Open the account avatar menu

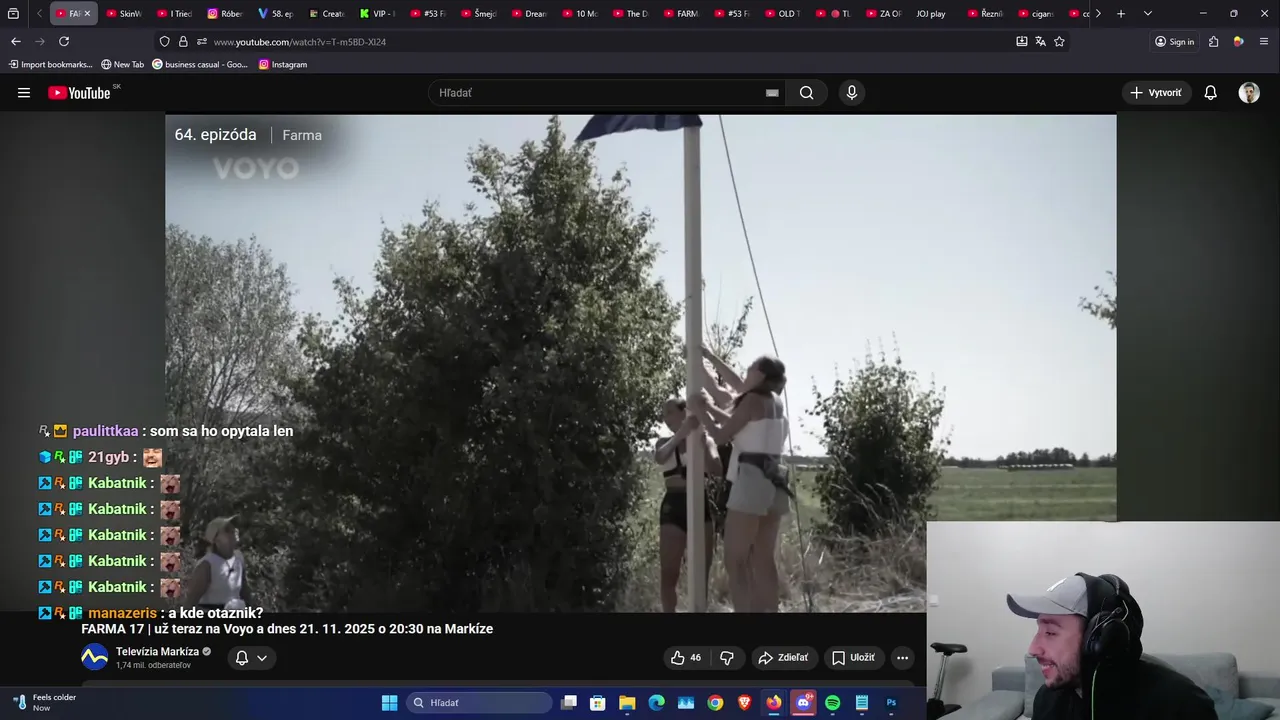click(x=1249, y=93)
